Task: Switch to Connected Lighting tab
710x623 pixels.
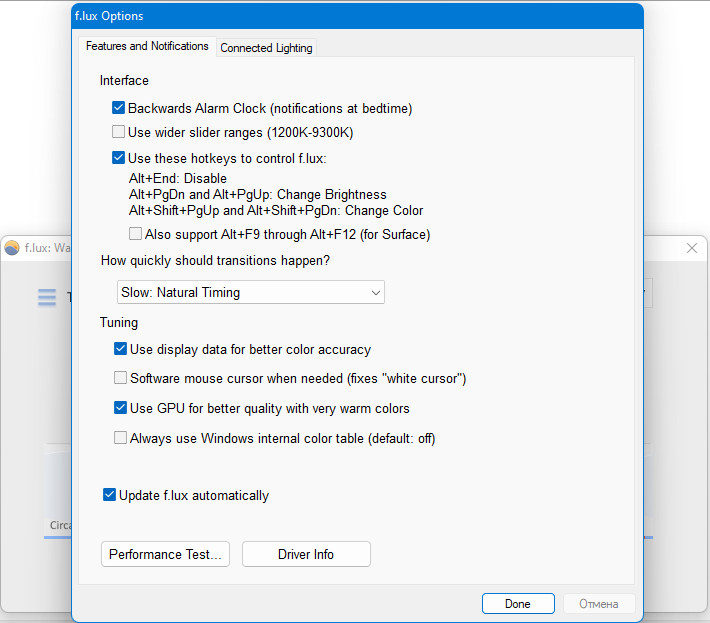Action: (266, 47)
